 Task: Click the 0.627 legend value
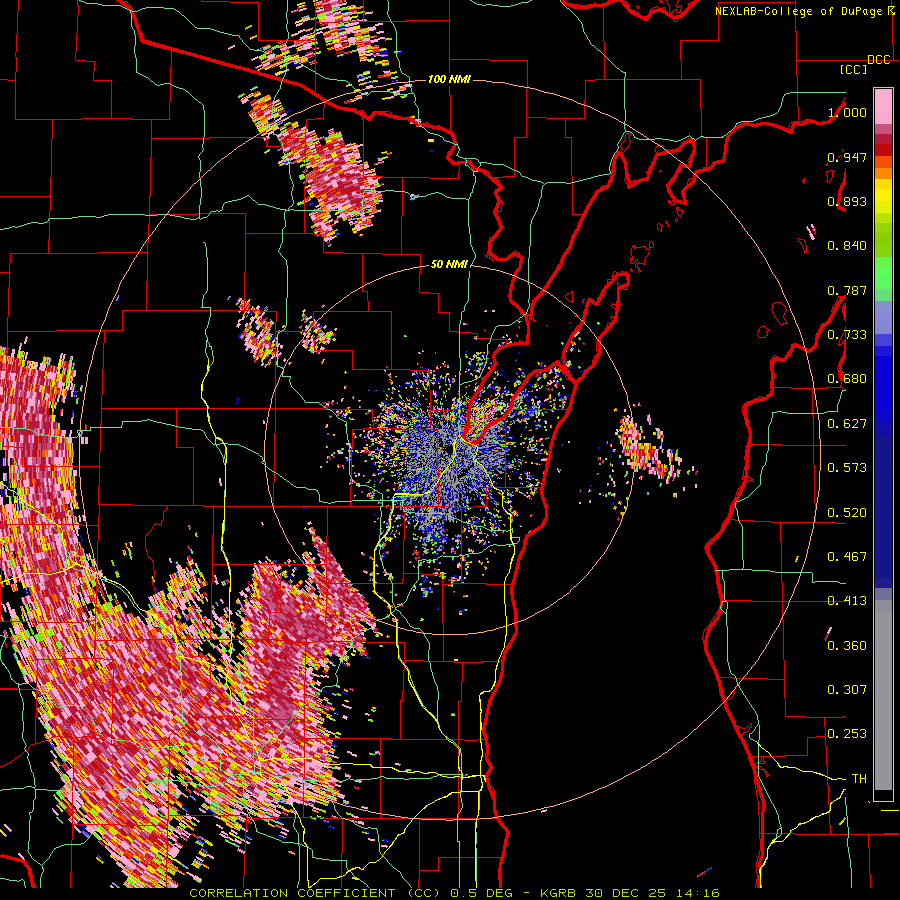(x=847, y=424)
